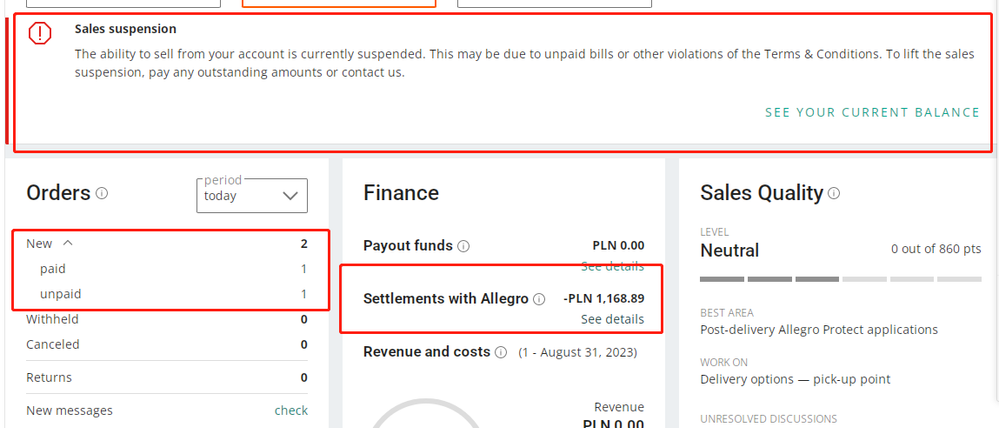Open the period dropdown set to today
This screenshot has width=999, height=428.
252,196
